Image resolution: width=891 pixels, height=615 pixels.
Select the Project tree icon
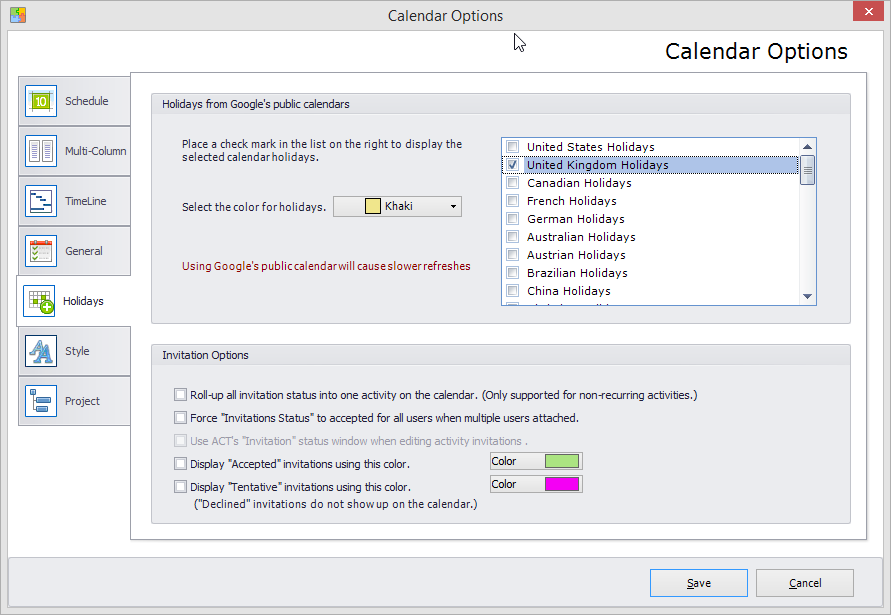[41, 401]
